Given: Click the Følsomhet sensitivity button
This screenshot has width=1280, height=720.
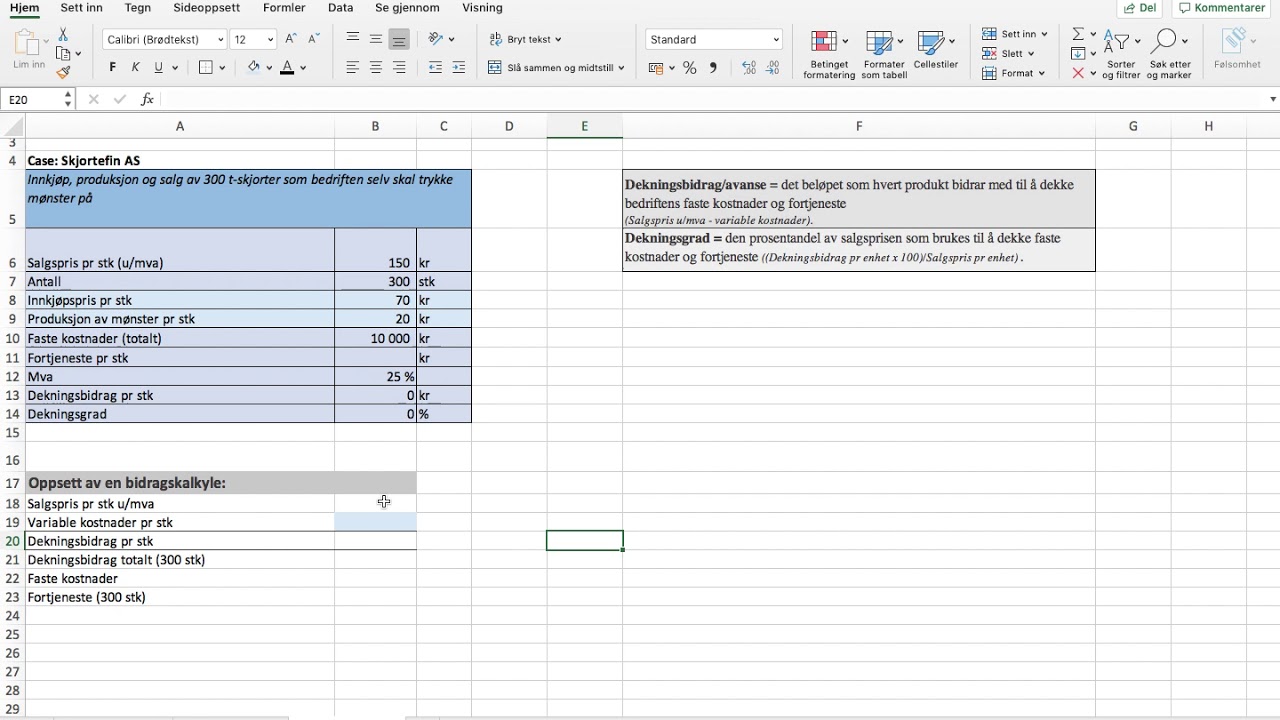Looking at the screenshot, I should pos(1237,49).
